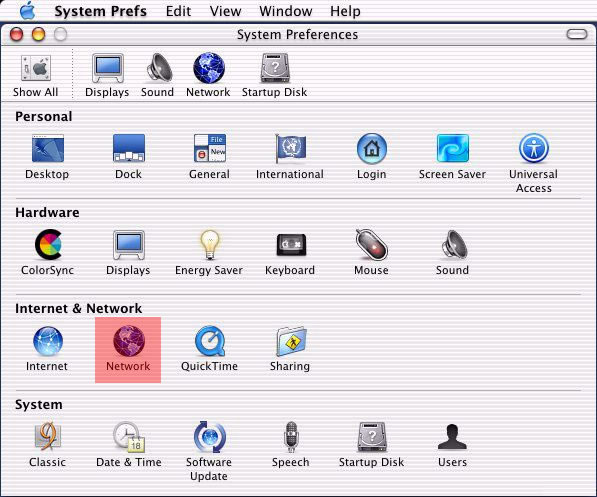Open the Internet preference pane
Image resolution: width=597 pixels, height=497 pixels.
click(47, 349)
